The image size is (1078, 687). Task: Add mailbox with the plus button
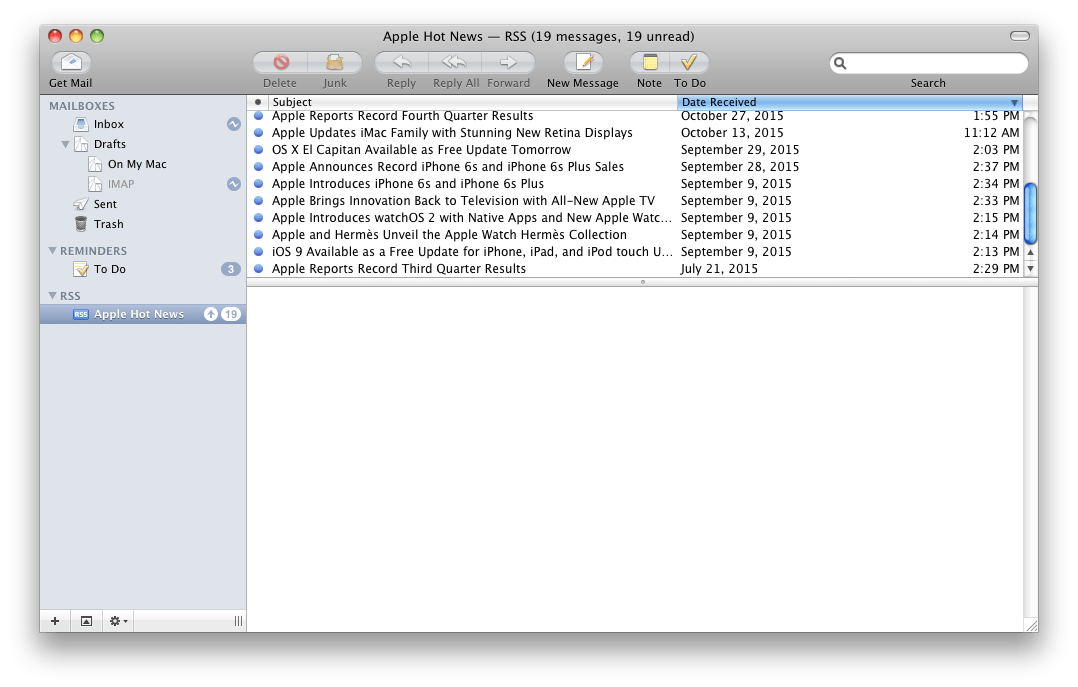[55, 621]
